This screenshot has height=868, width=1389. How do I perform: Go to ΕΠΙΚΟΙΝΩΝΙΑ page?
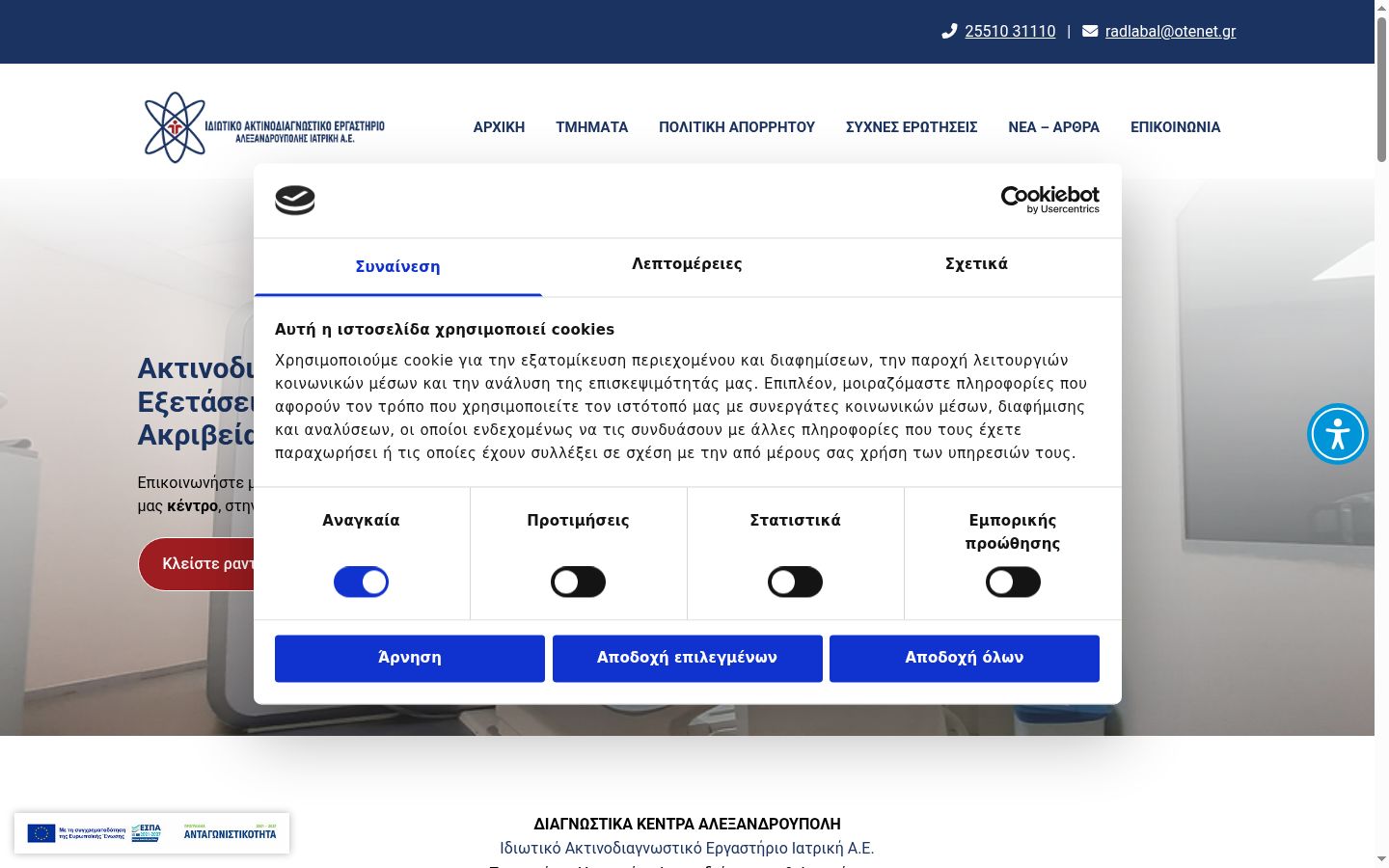[1175, 127]
